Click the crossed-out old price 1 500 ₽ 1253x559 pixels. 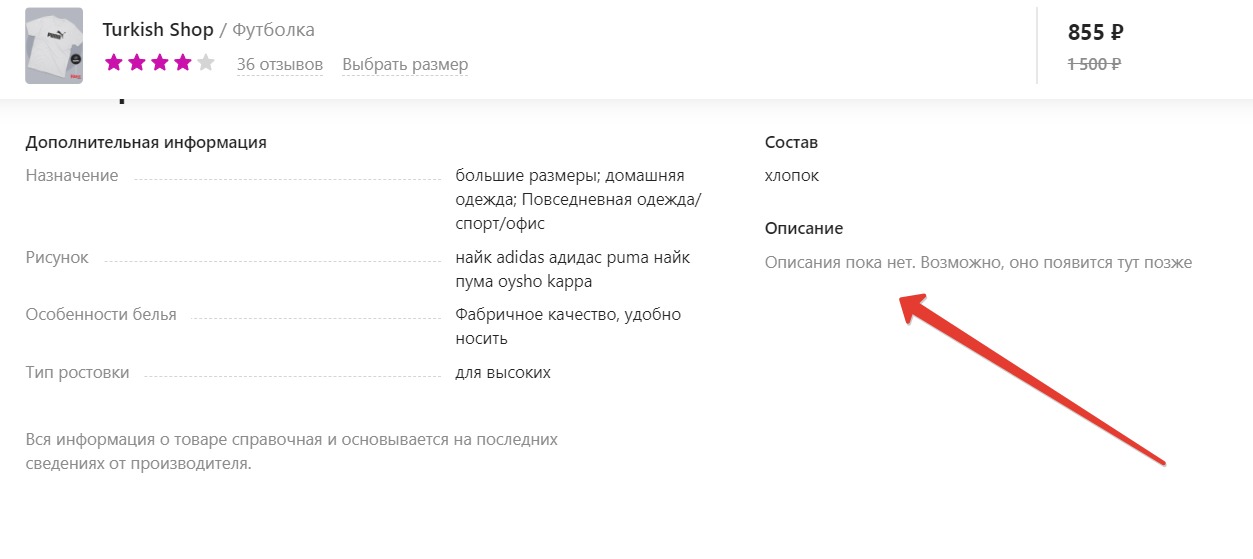1094,63
